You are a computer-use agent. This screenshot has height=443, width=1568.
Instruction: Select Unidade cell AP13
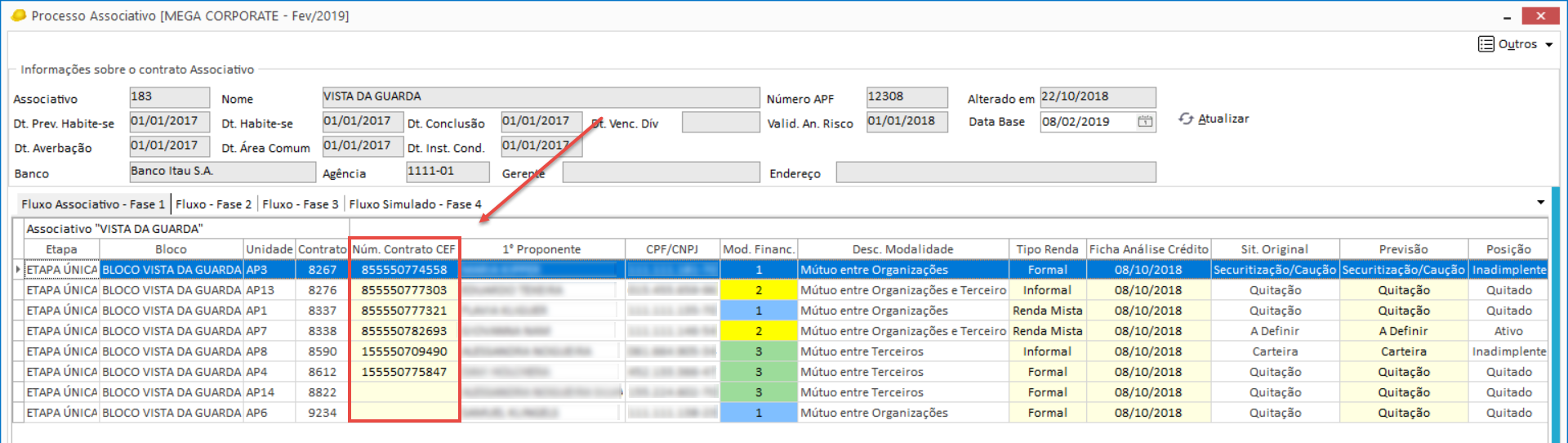[x=269, y=290]
